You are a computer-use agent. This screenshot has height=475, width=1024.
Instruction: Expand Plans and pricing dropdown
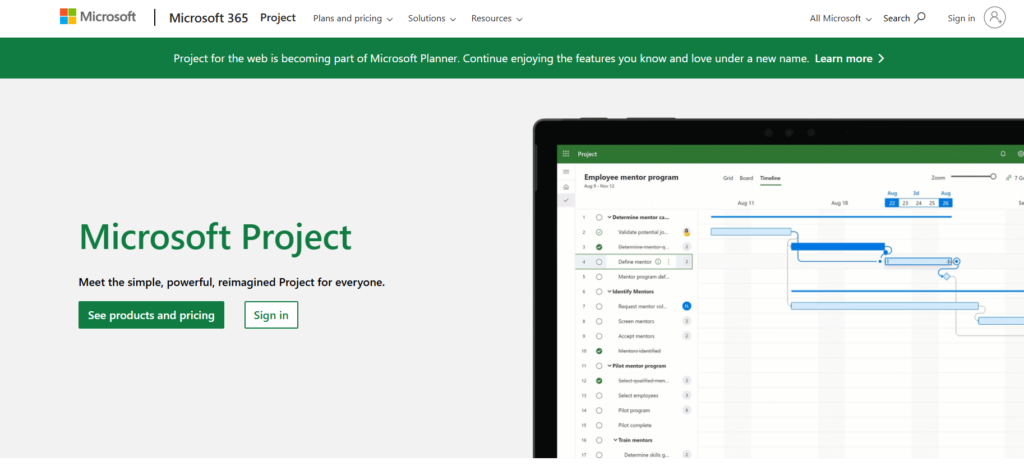pos(353,18)
